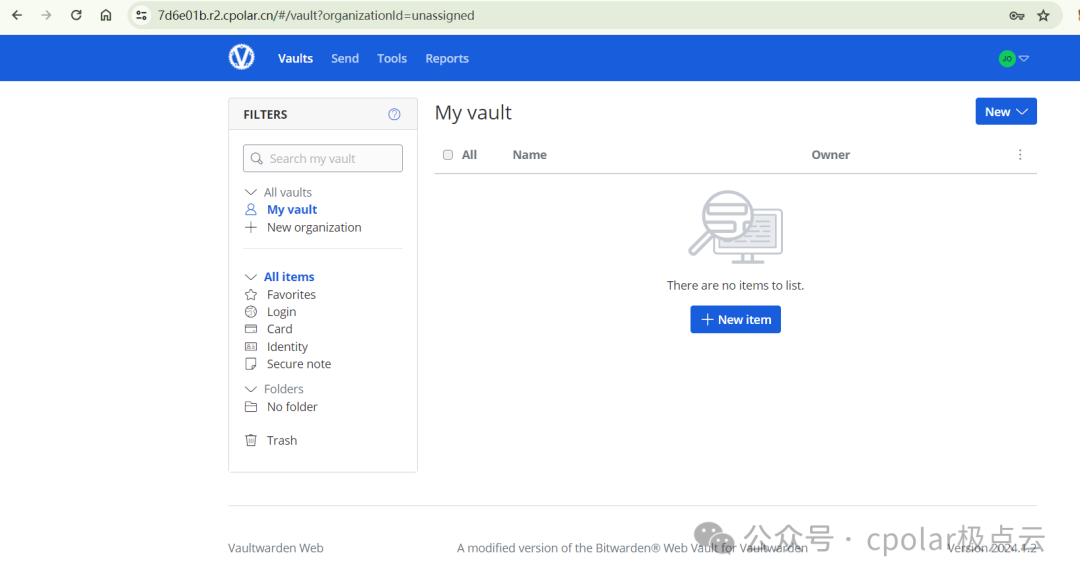1080x582 pixels.
Task: Collapse the Folders section chevron
Action: (251, 389)
